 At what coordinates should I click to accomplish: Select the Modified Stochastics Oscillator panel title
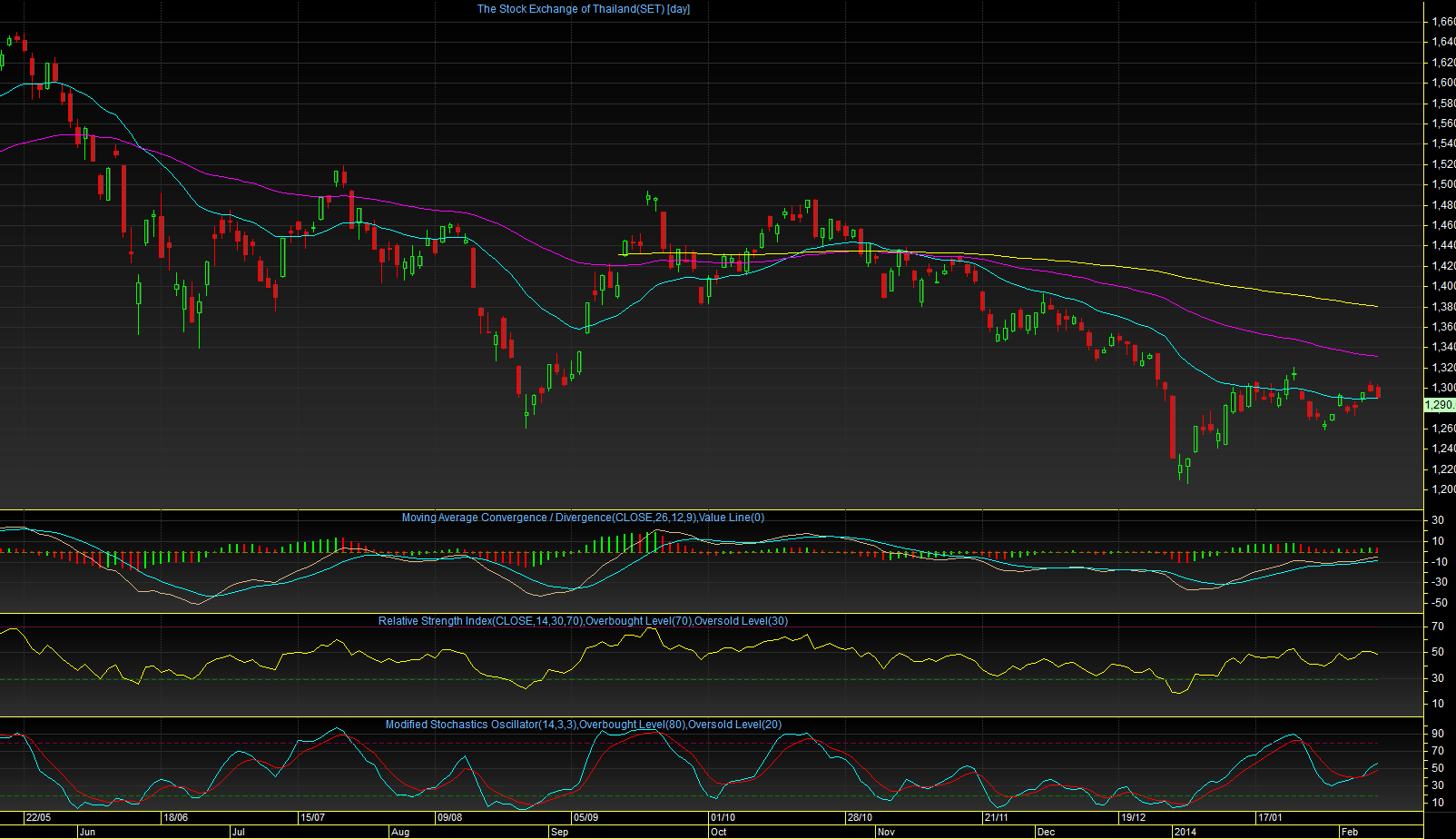[x=583, y=725]
